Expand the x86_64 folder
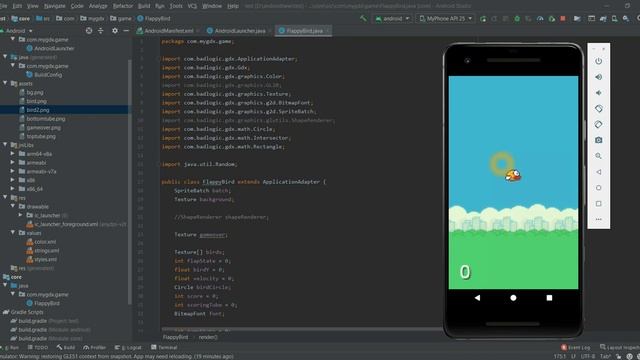The height and width of the screenshot is (360, 640). (13, 189)
